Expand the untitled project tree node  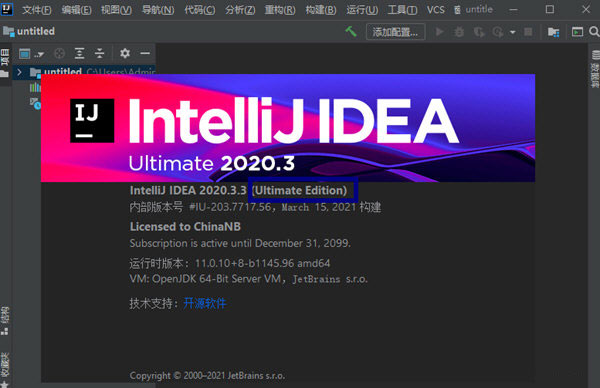[19, 72]
